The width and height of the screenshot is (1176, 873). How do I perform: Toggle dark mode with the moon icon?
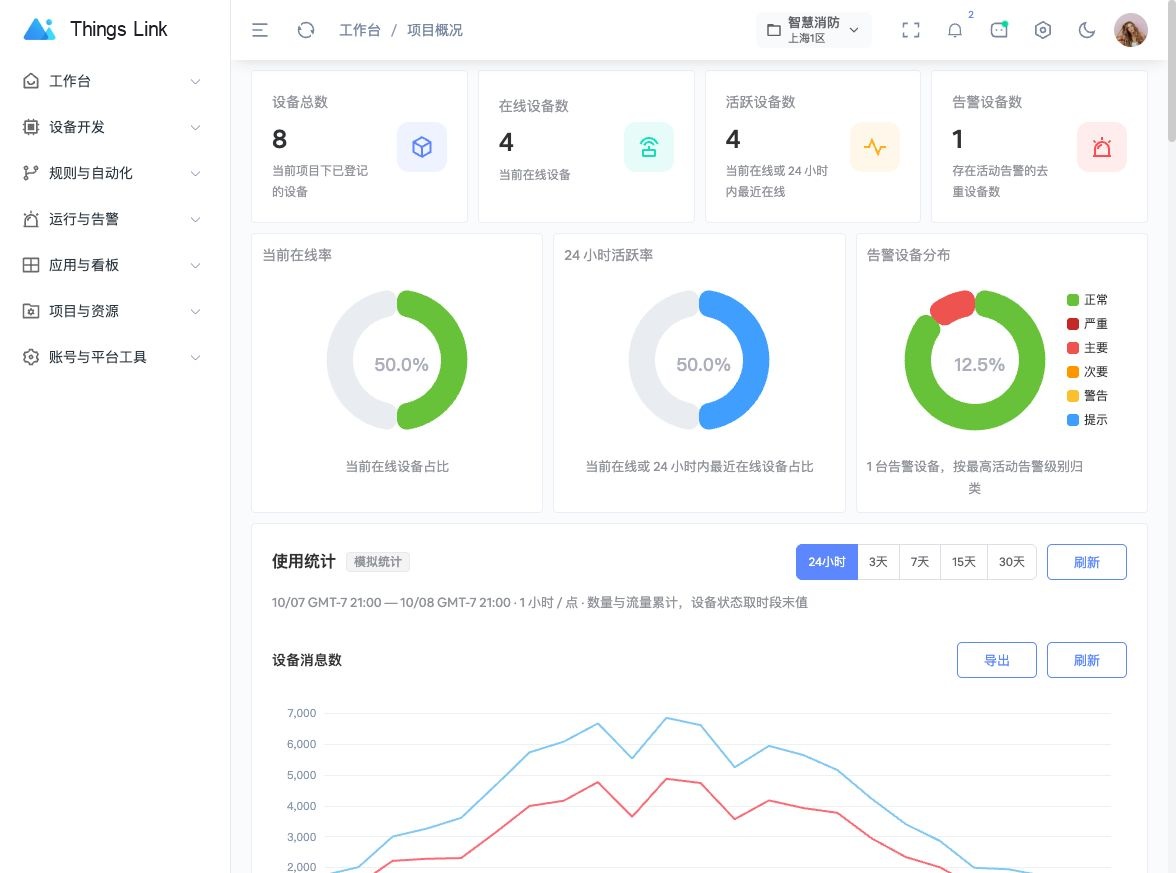[x=1087, y=30]
